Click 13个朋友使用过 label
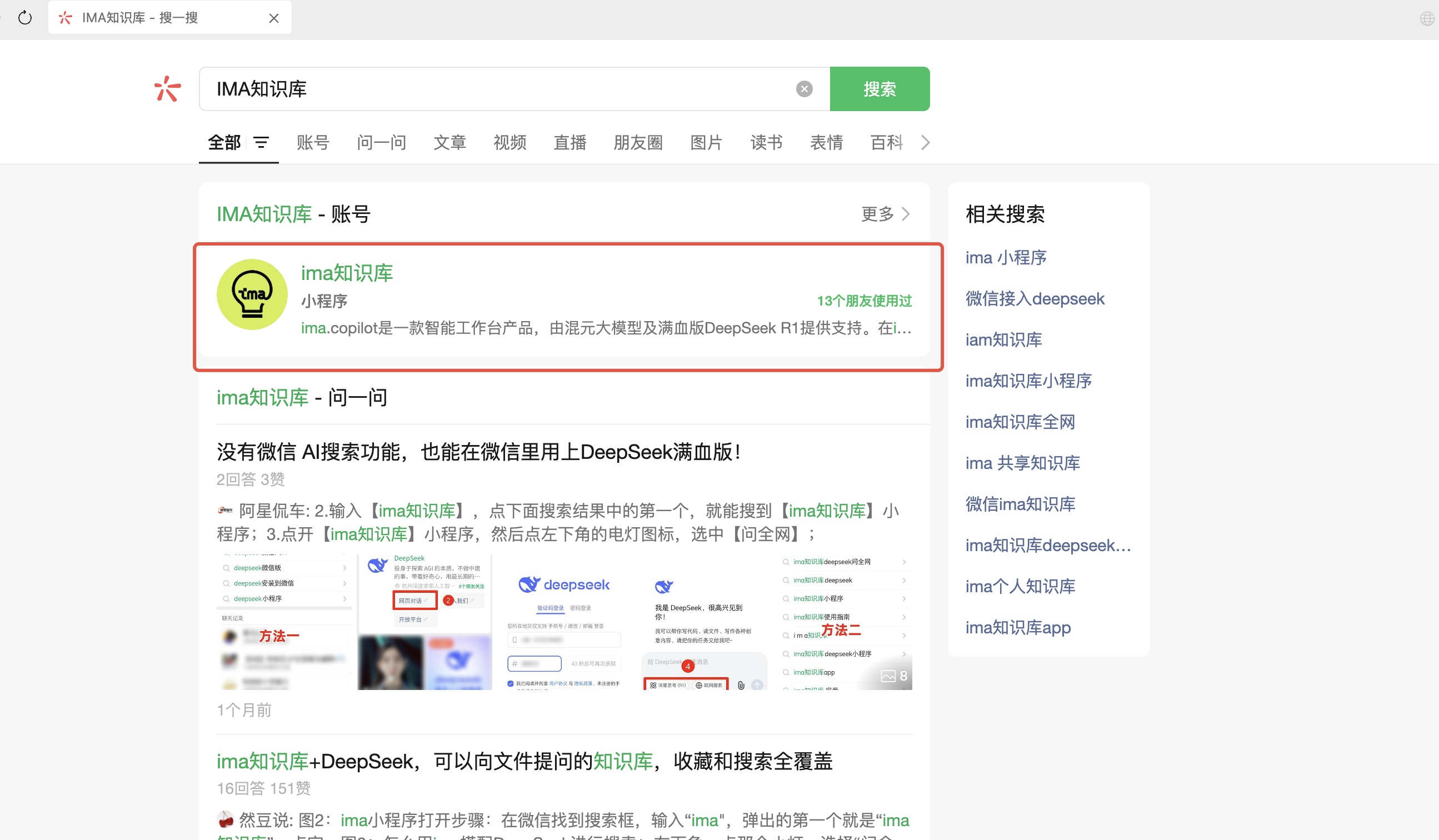Screen dimensions: 1439x840 coord(864,301)
